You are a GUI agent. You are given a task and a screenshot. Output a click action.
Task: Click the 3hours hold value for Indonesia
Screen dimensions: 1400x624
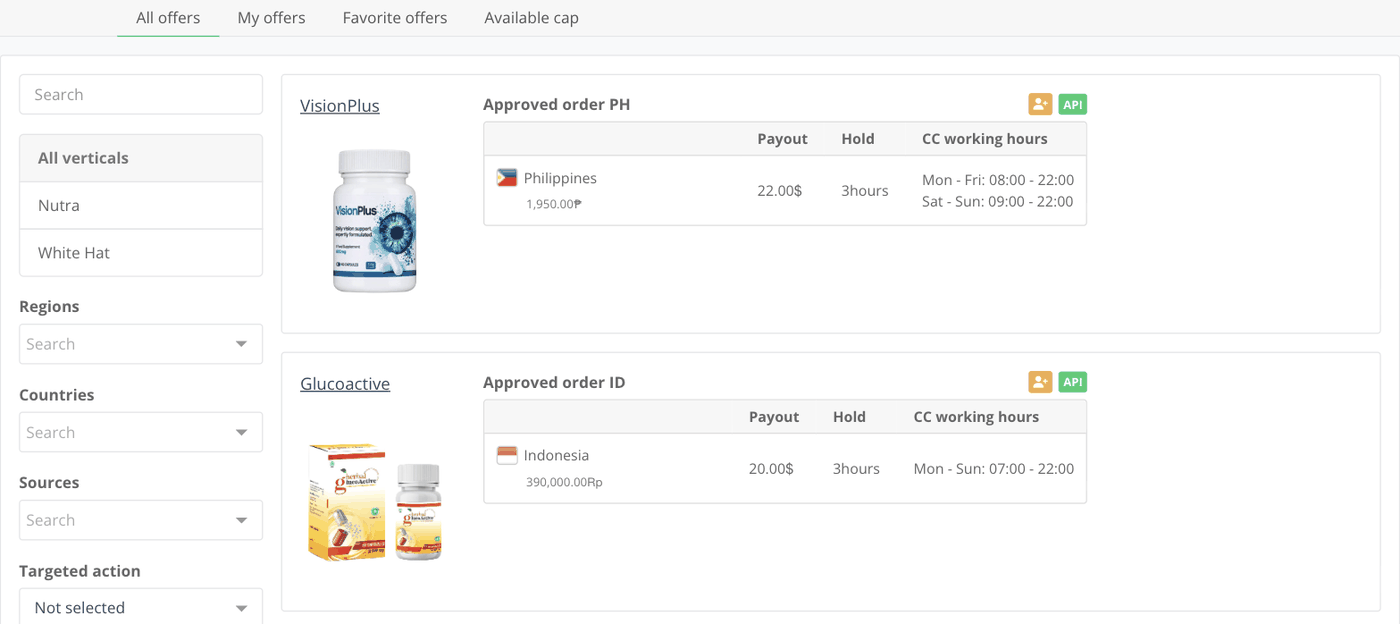856,468
